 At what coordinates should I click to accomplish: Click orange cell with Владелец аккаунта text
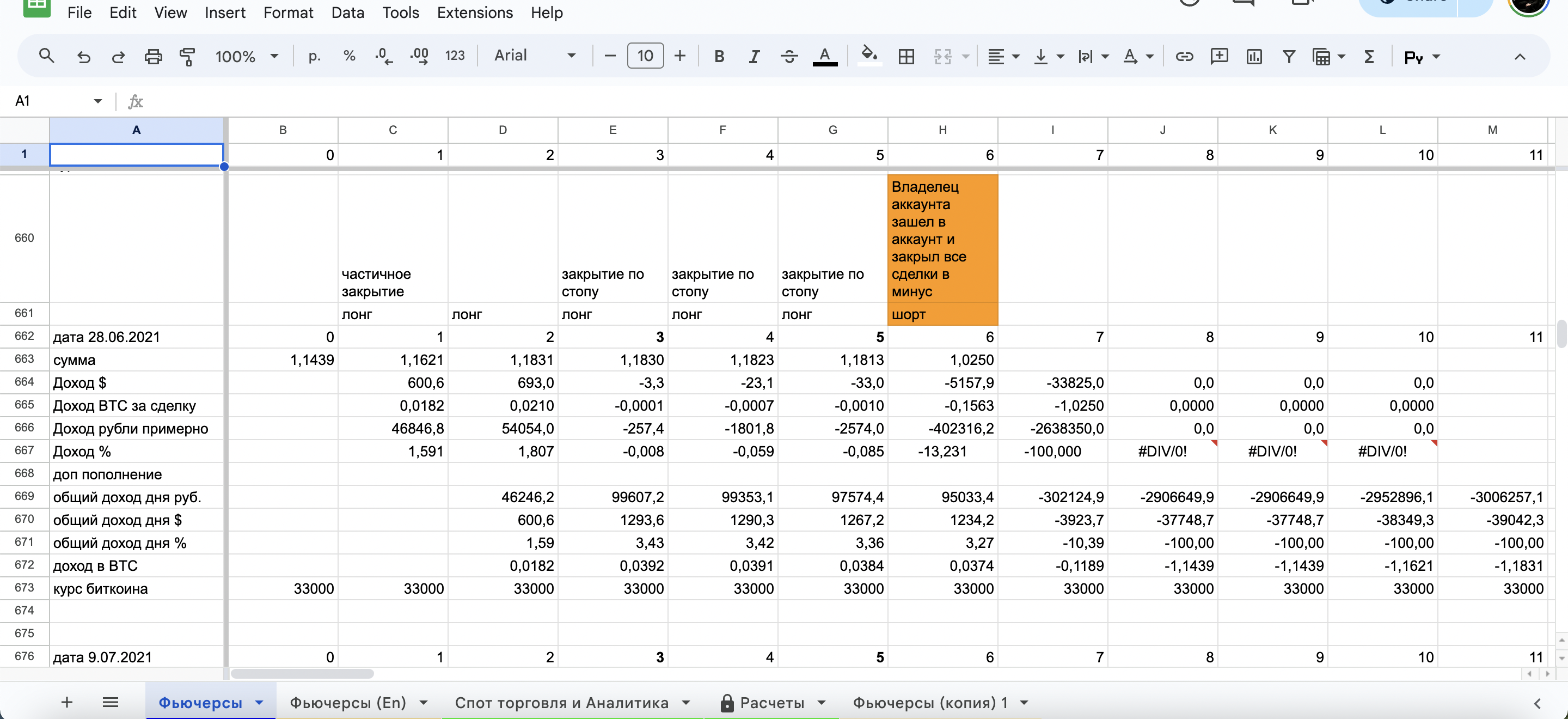coord(942,239)
